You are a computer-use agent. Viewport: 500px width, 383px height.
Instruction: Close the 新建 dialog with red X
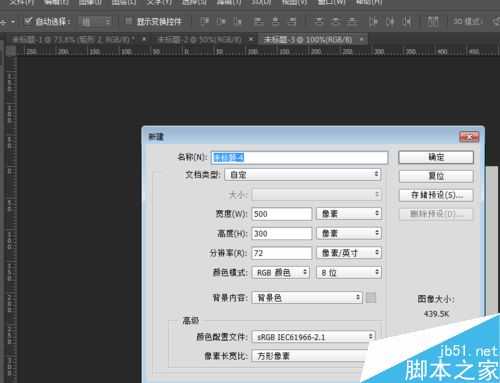tap(469, 137)
